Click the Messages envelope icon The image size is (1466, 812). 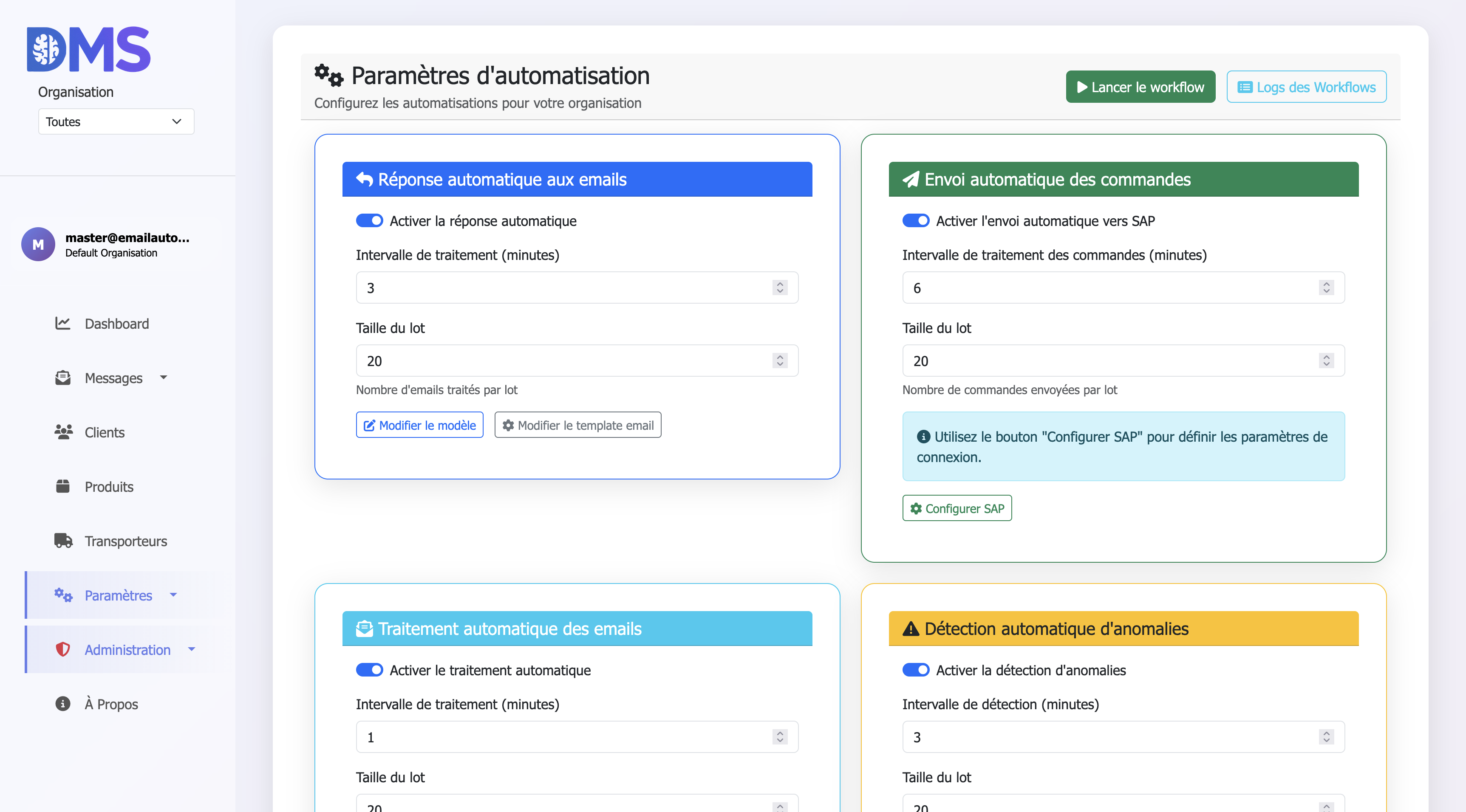pos(62,378)
